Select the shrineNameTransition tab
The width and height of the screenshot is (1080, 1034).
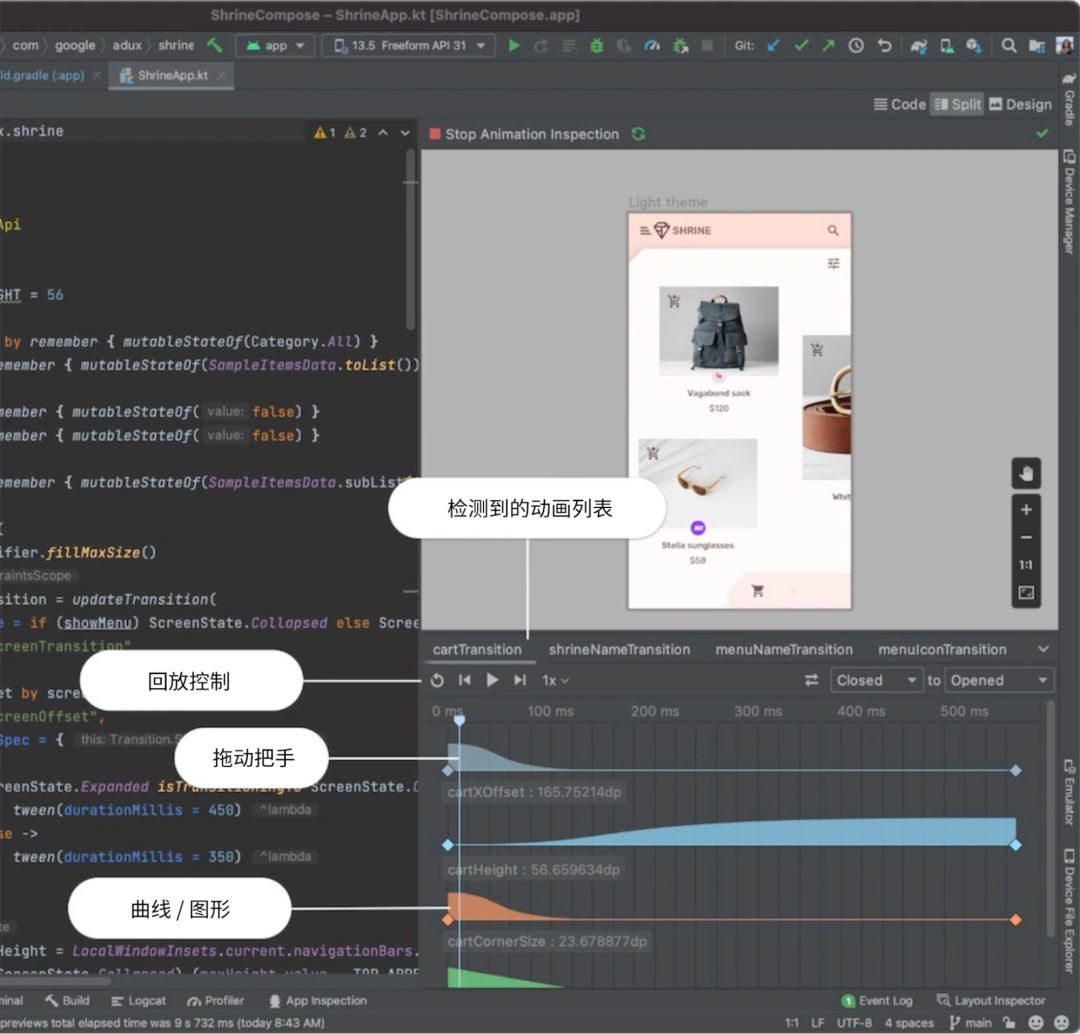pos(619,649)
